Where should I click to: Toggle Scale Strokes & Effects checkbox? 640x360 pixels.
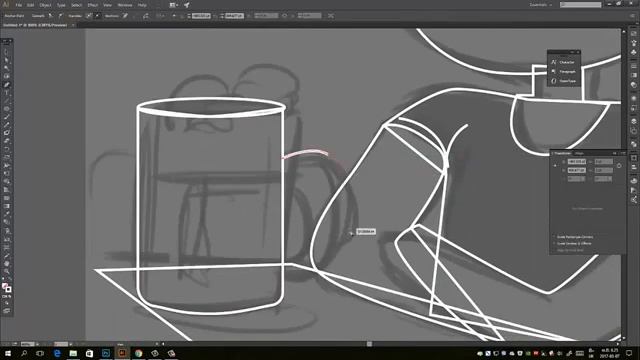[554, 243]
